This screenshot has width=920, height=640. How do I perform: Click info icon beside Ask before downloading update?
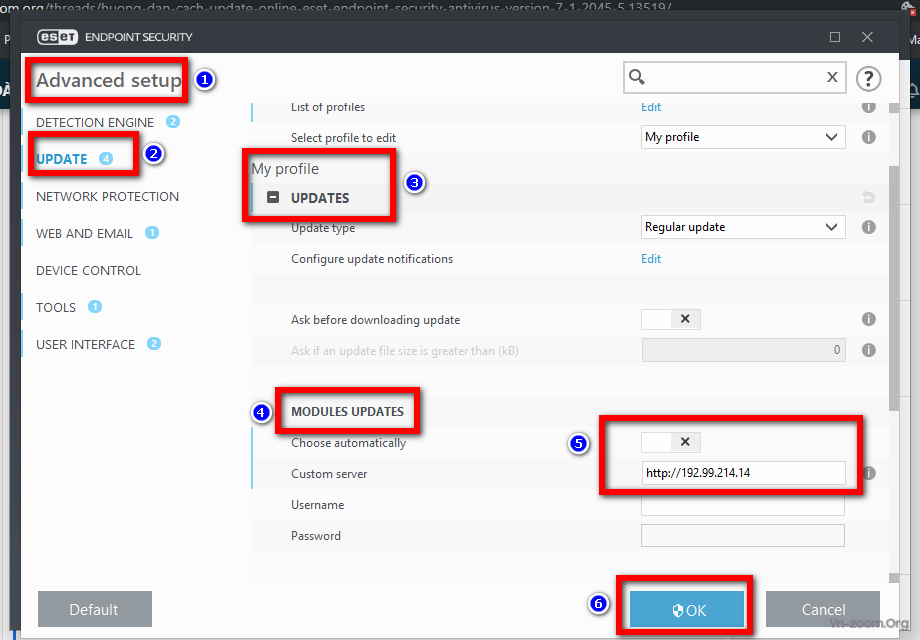pos(868,319)
